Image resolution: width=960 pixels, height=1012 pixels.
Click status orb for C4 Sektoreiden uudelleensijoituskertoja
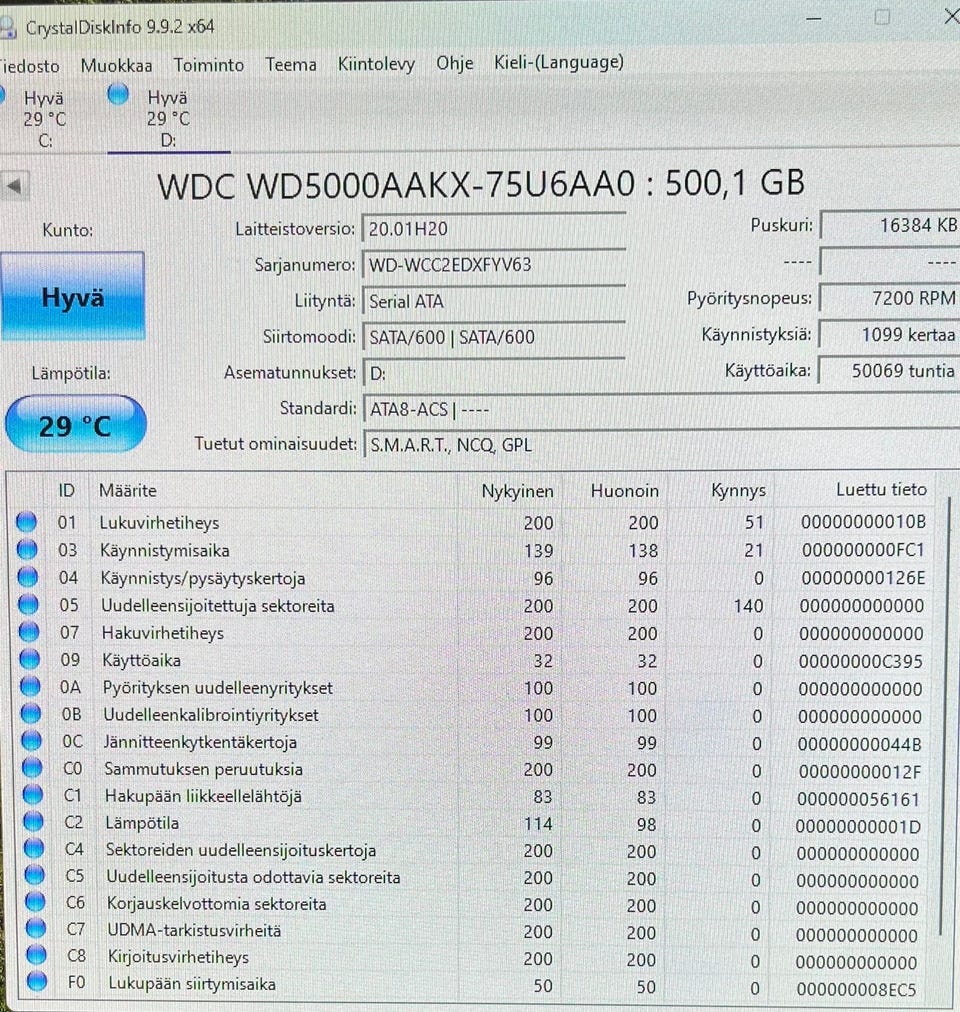34,849
